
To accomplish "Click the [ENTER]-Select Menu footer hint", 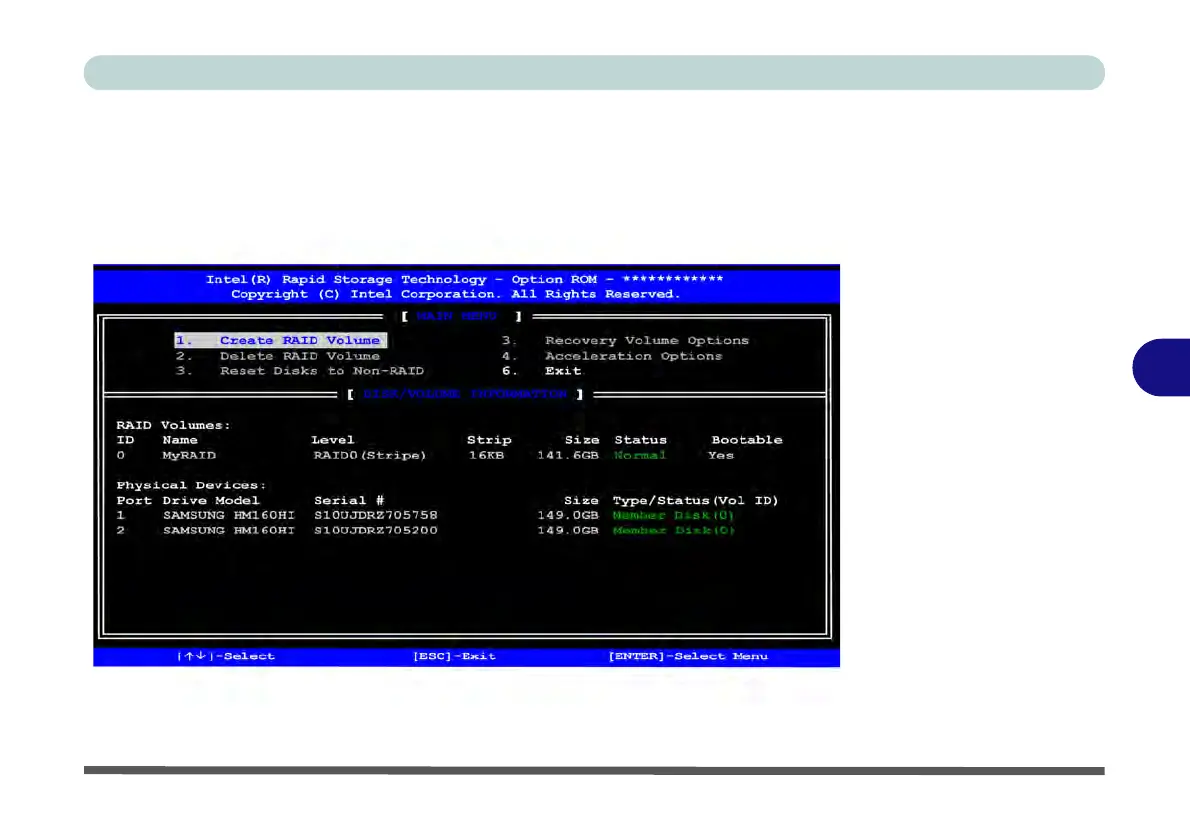I will [688, 656].
